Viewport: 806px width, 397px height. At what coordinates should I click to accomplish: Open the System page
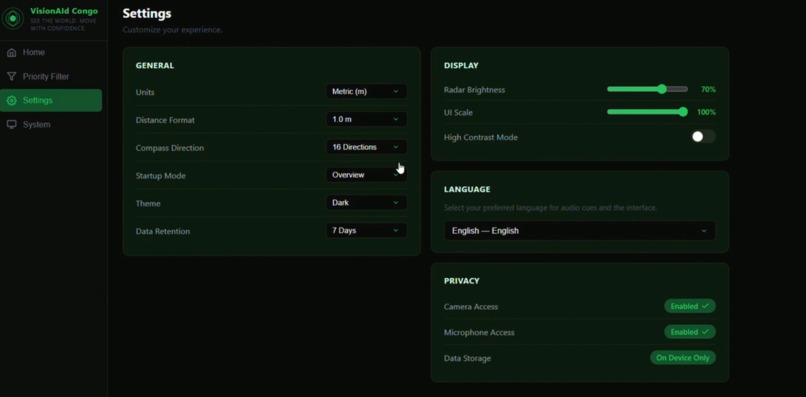pyautogui.click(x=51, y=124)
